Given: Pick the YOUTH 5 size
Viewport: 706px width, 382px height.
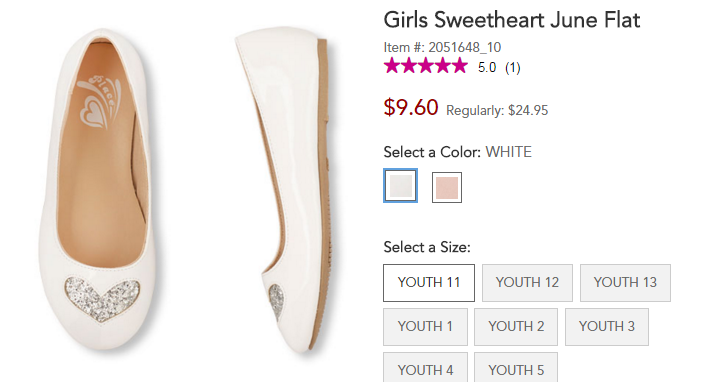Looking at the screenshot, I should click(516, 368).
